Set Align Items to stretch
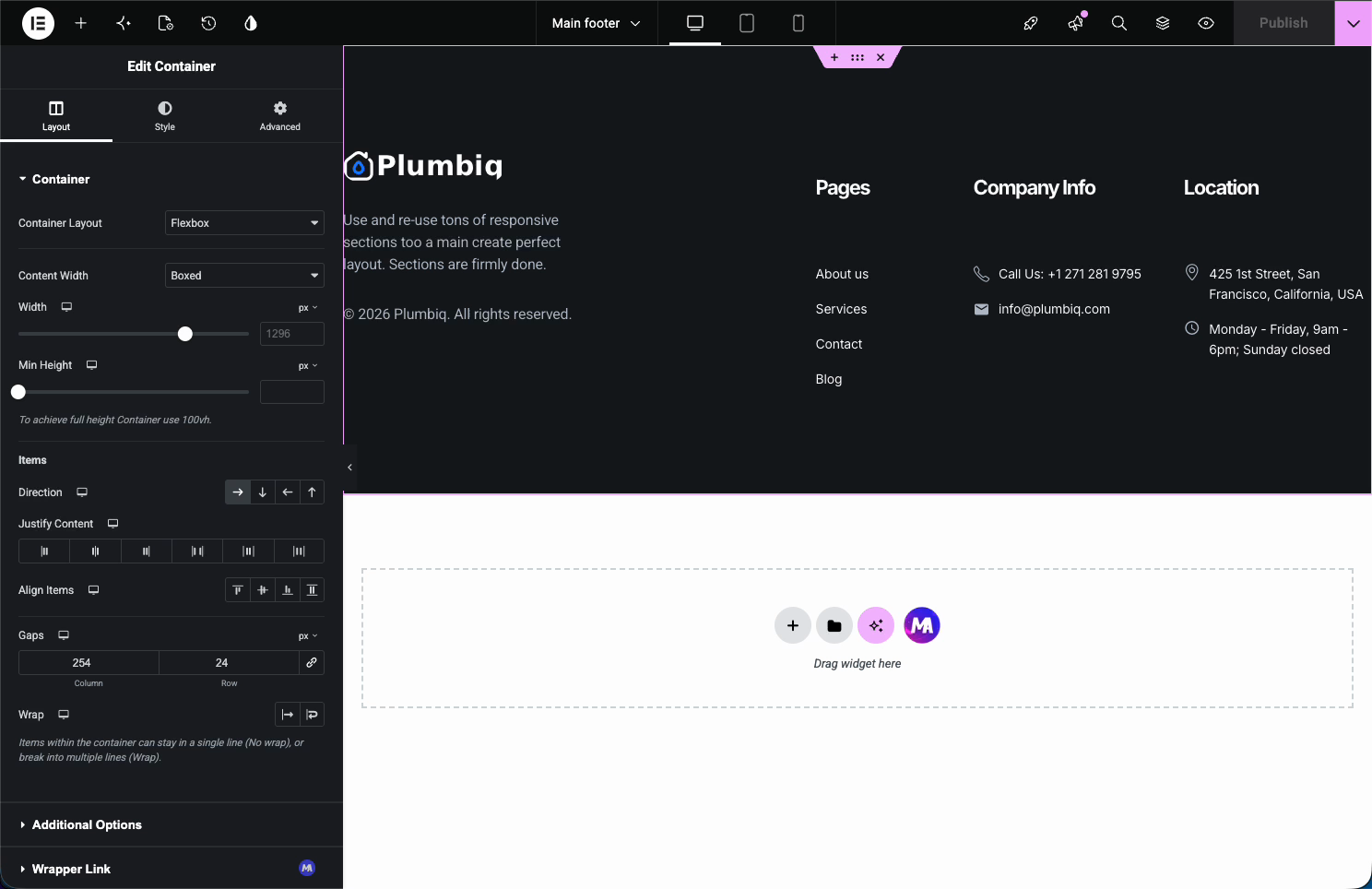The width and height of the screenshot is (1372, 889). pyautogui.click(x=313, y=590)
